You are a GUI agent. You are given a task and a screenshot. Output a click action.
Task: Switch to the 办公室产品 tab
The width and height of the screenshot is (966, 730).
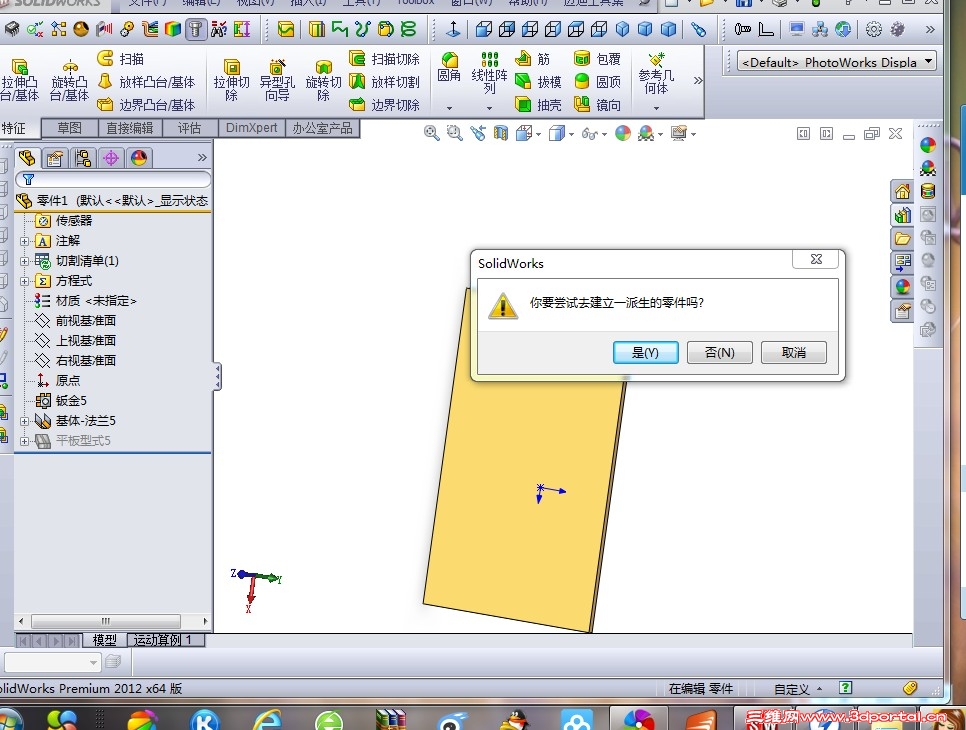(x=322, y=128)
